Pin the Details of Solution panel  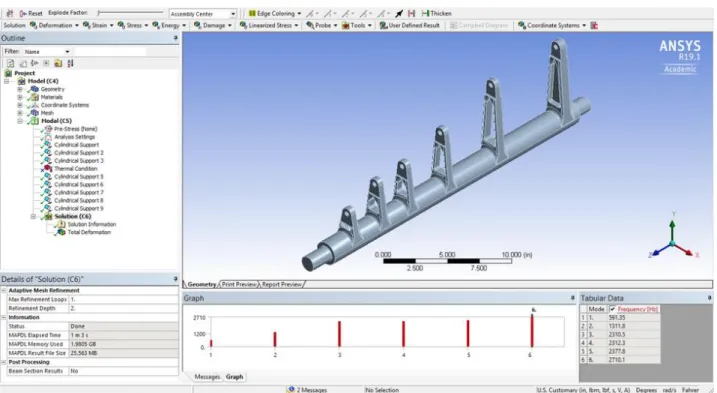pos(176,279)
